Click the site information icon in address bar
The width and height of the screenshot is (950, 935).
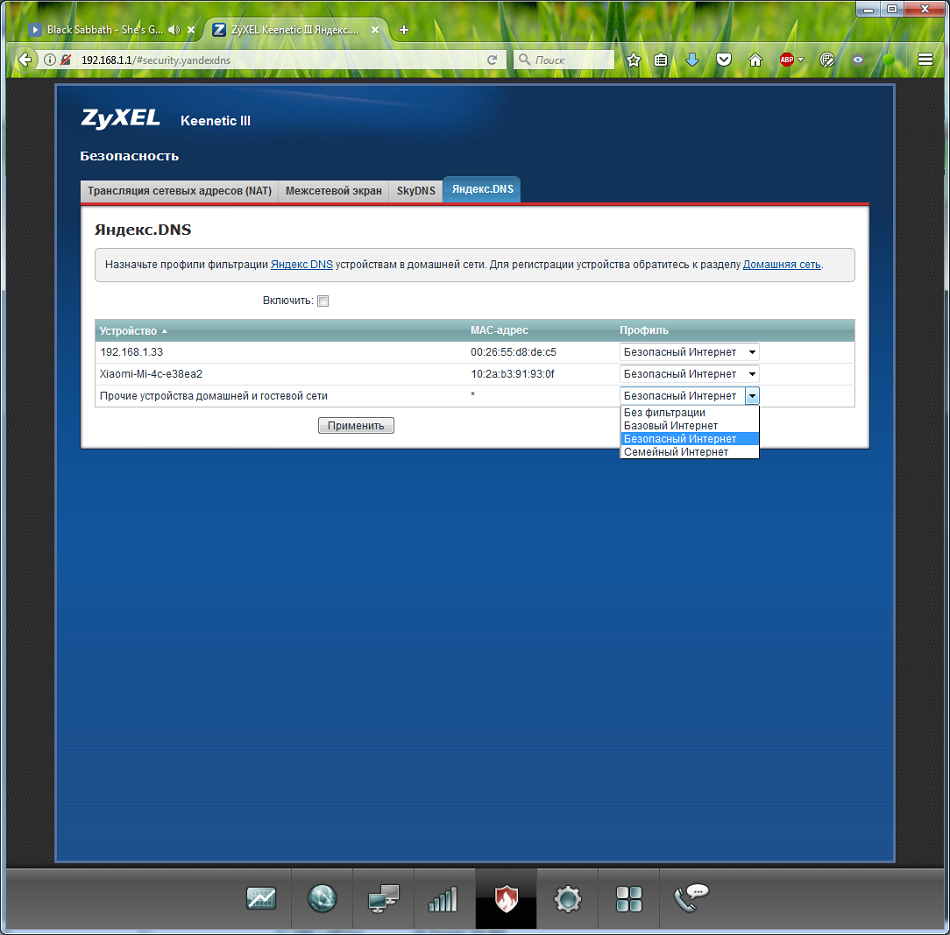[50, 59]
